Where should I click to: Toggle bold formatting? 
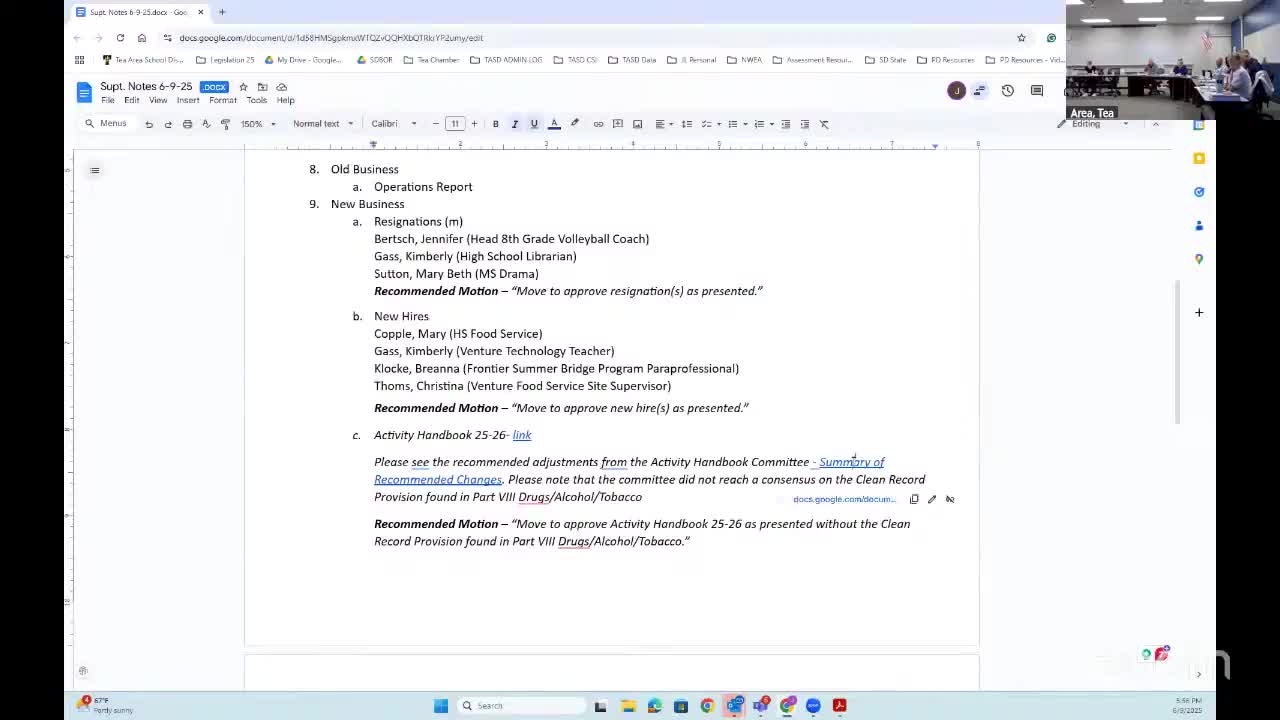pos(495,124)
